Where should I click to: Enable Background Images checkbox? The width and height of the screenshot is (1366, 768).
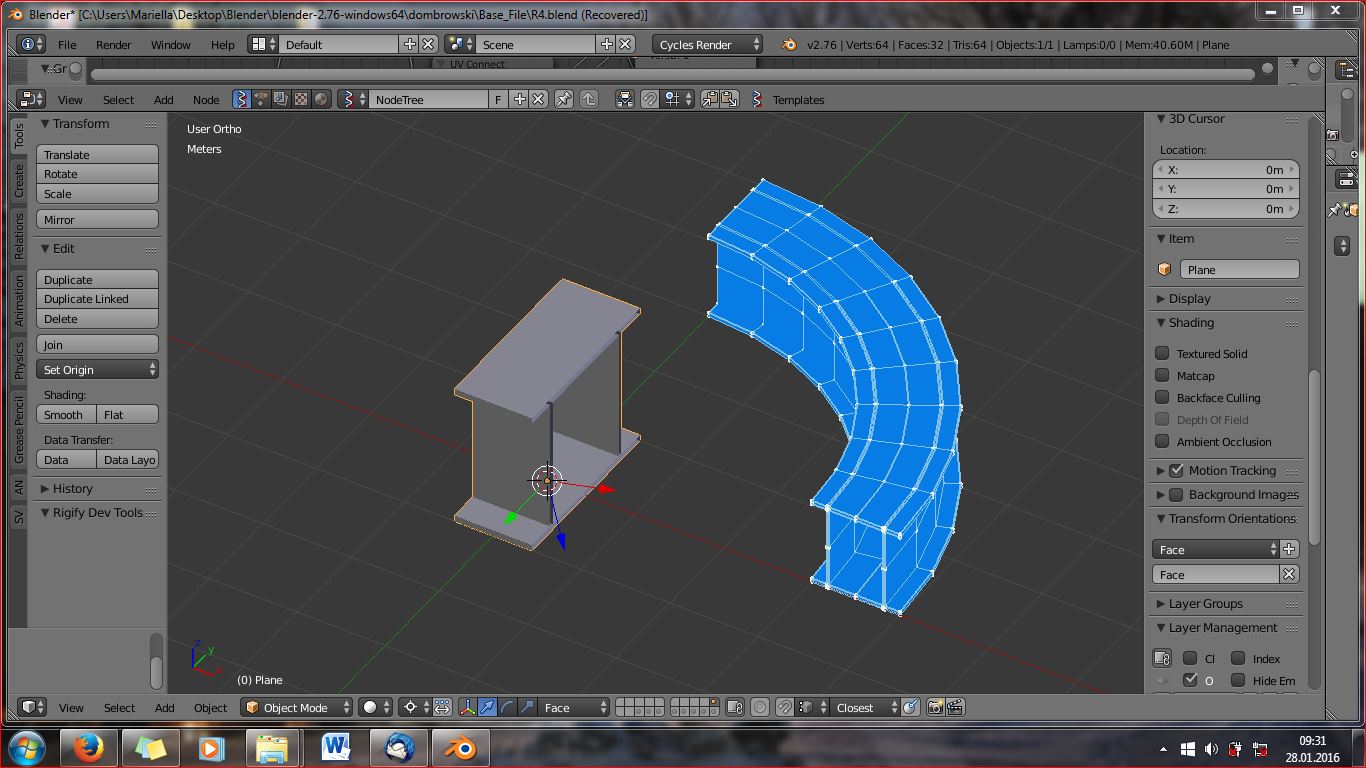point(1176,494)
